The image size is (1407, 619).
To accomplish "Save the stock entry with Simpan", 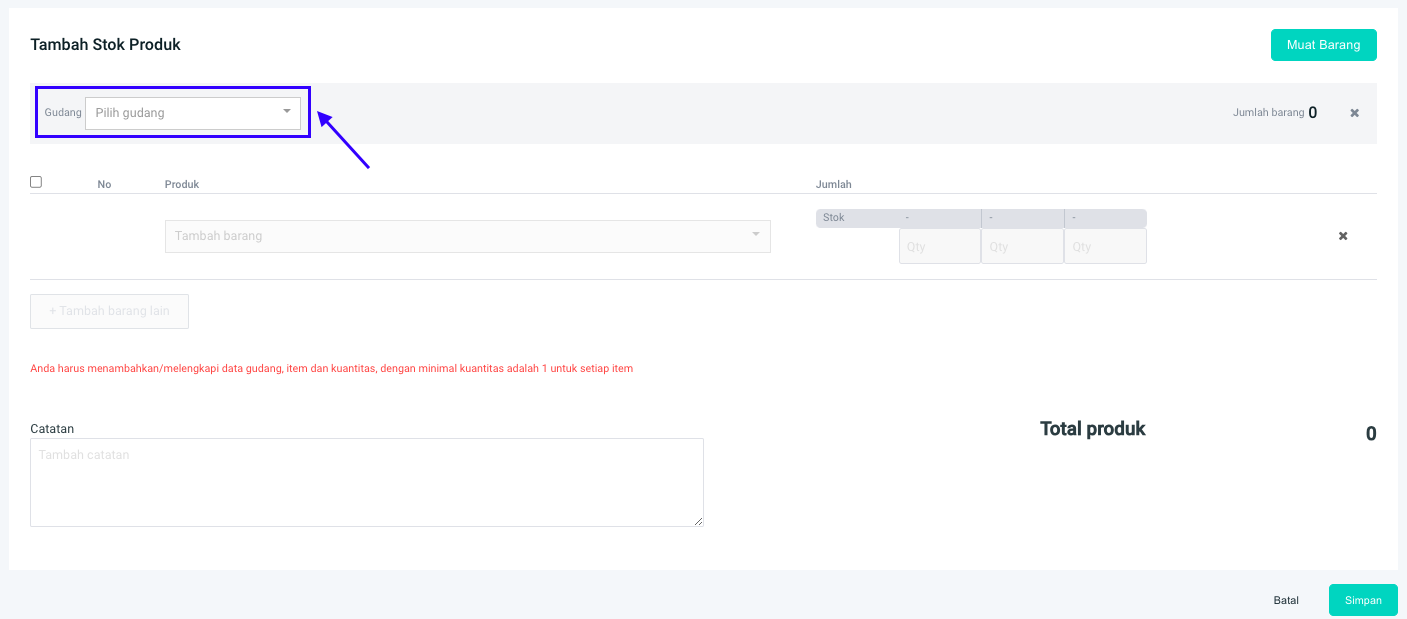I will pyautogui.click(x=1363, y=600).
